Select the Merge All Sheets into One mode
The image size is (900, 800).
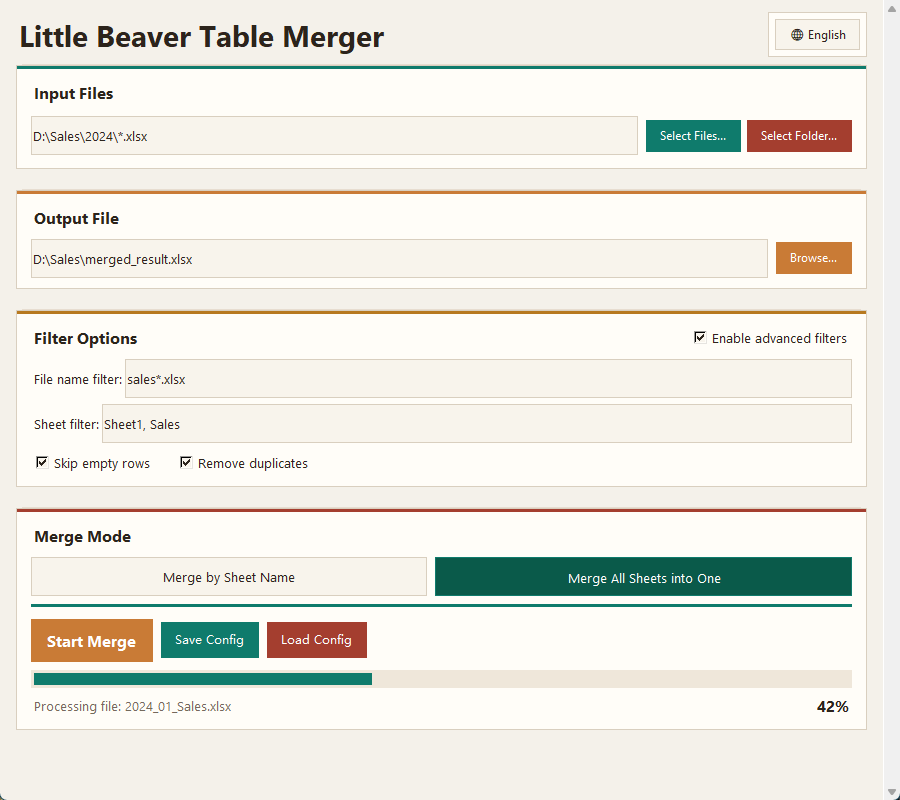pos(643,577)
